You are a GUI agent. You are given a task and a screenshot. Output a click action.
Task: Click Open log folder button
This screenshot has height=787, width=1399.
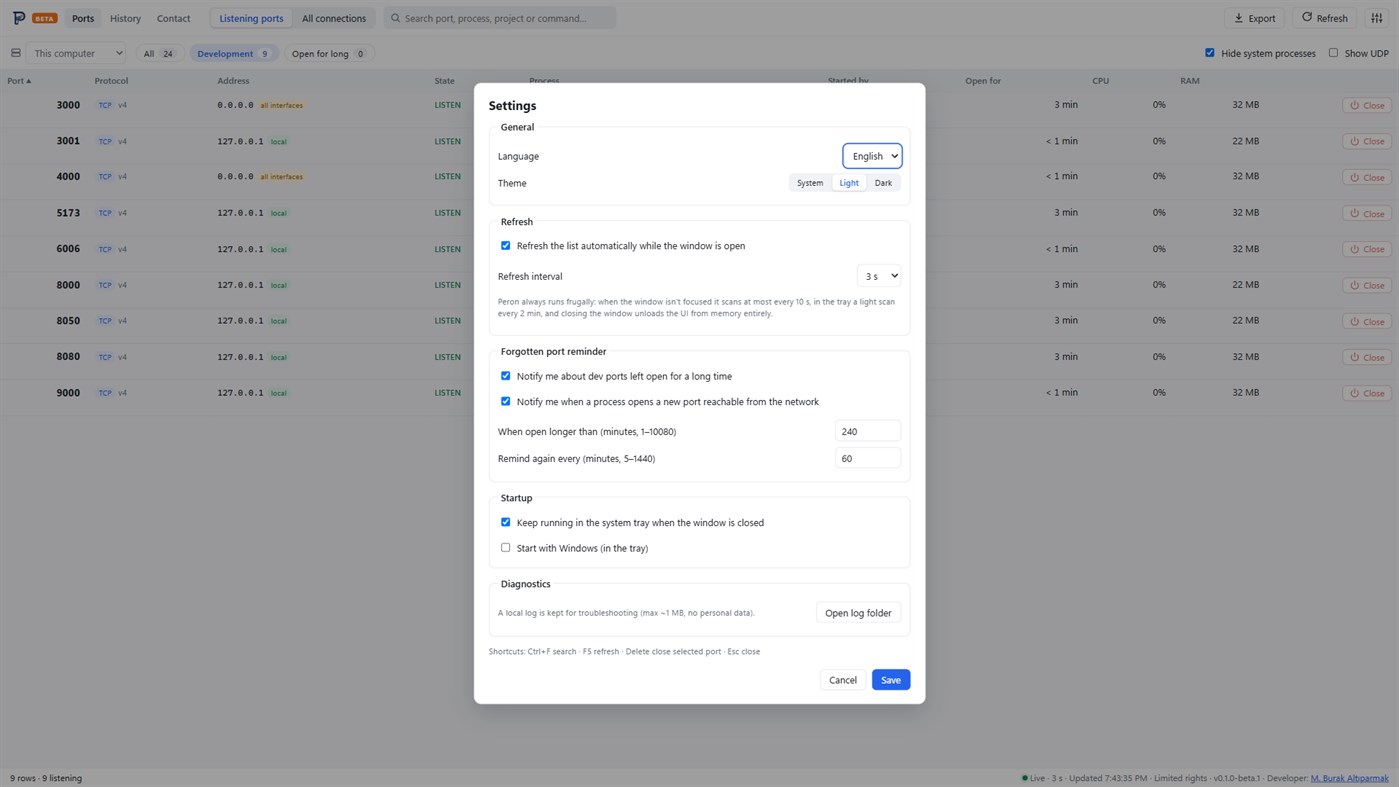pos(858,613)
